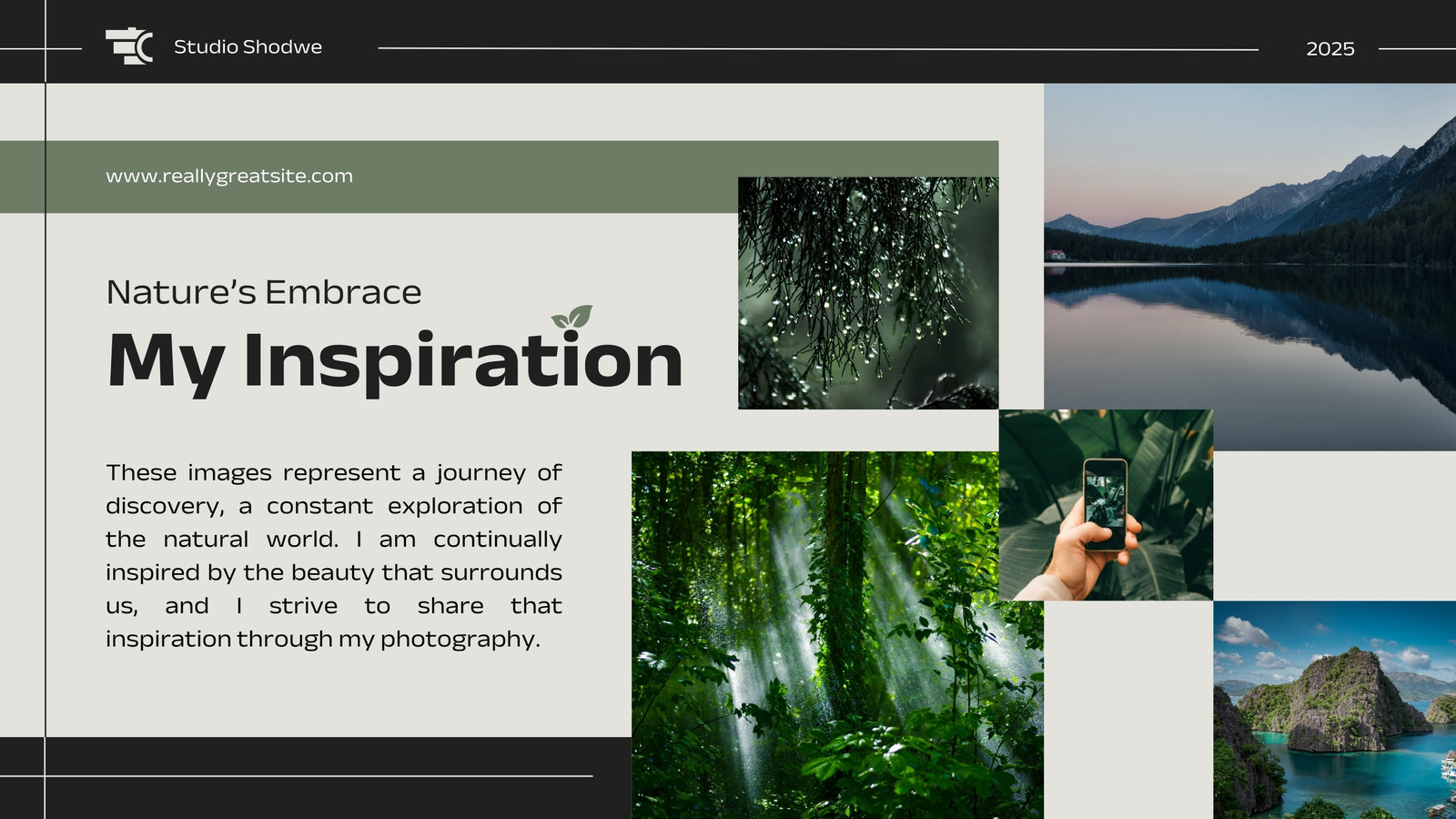
Task: Click the 2025 year label
Action: click(1330, 49)
